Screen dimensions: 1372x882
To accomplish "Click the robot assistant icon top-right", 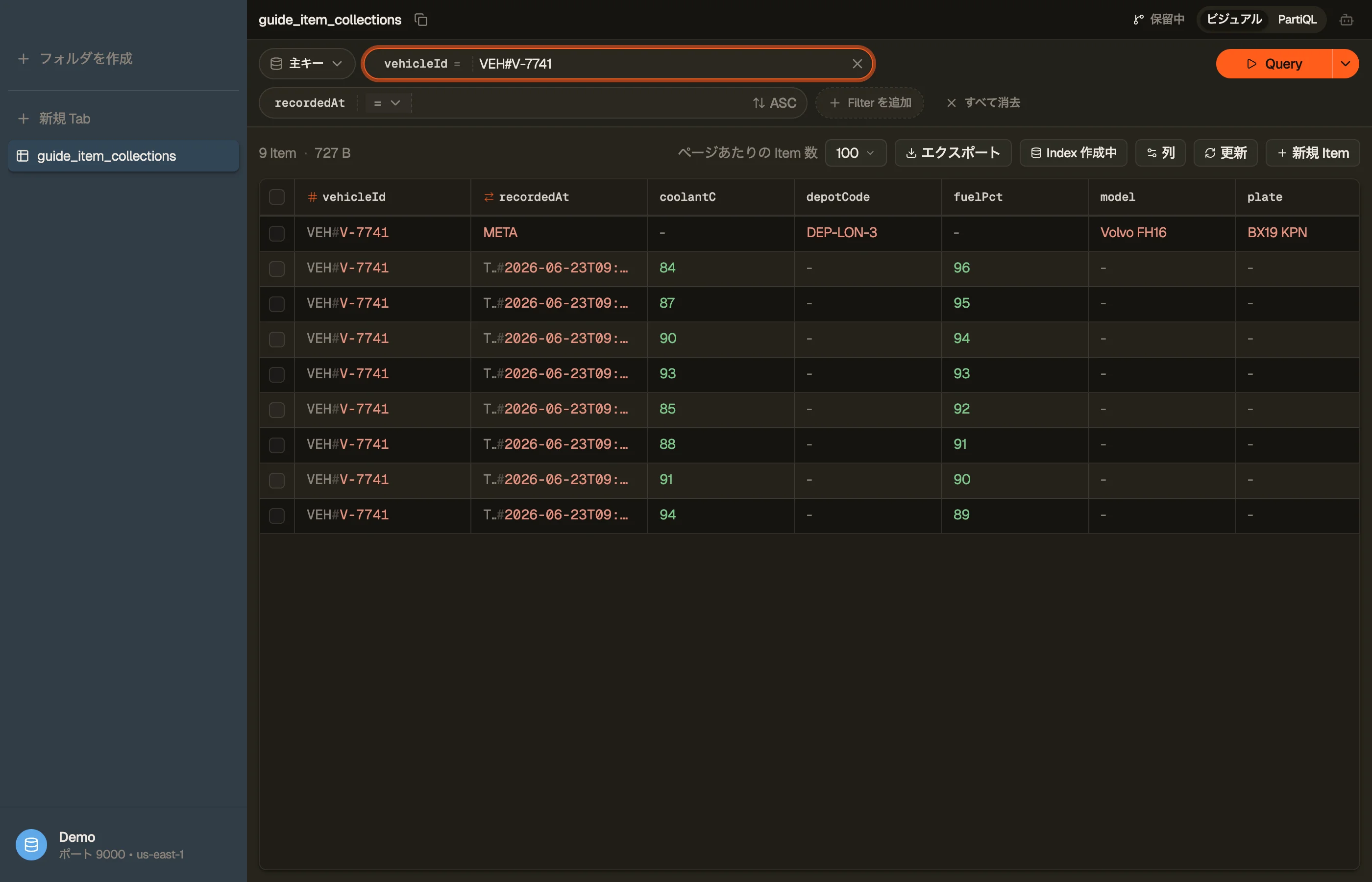I will (1346, 20).
